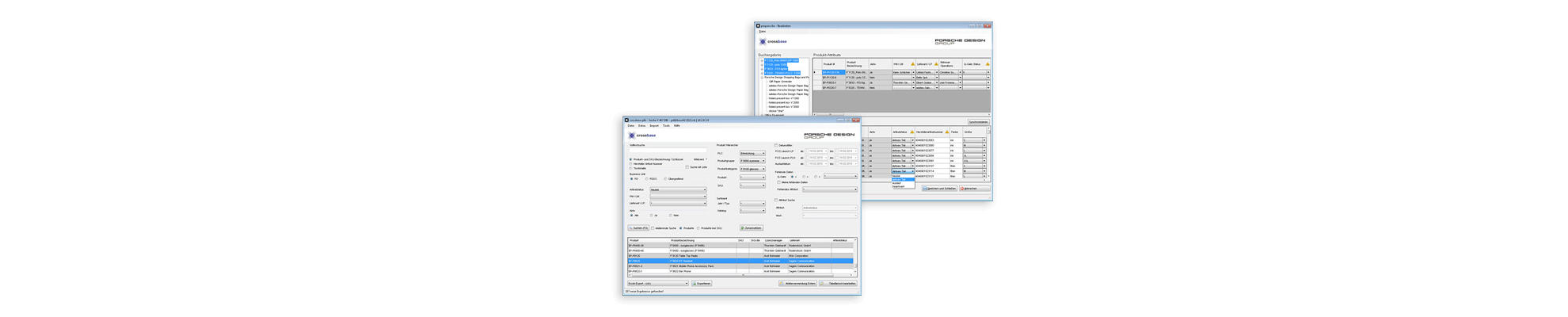Toggle Meine fehlenden Daten checkbox
This screenshot has height=317, width=1568.
779,182
